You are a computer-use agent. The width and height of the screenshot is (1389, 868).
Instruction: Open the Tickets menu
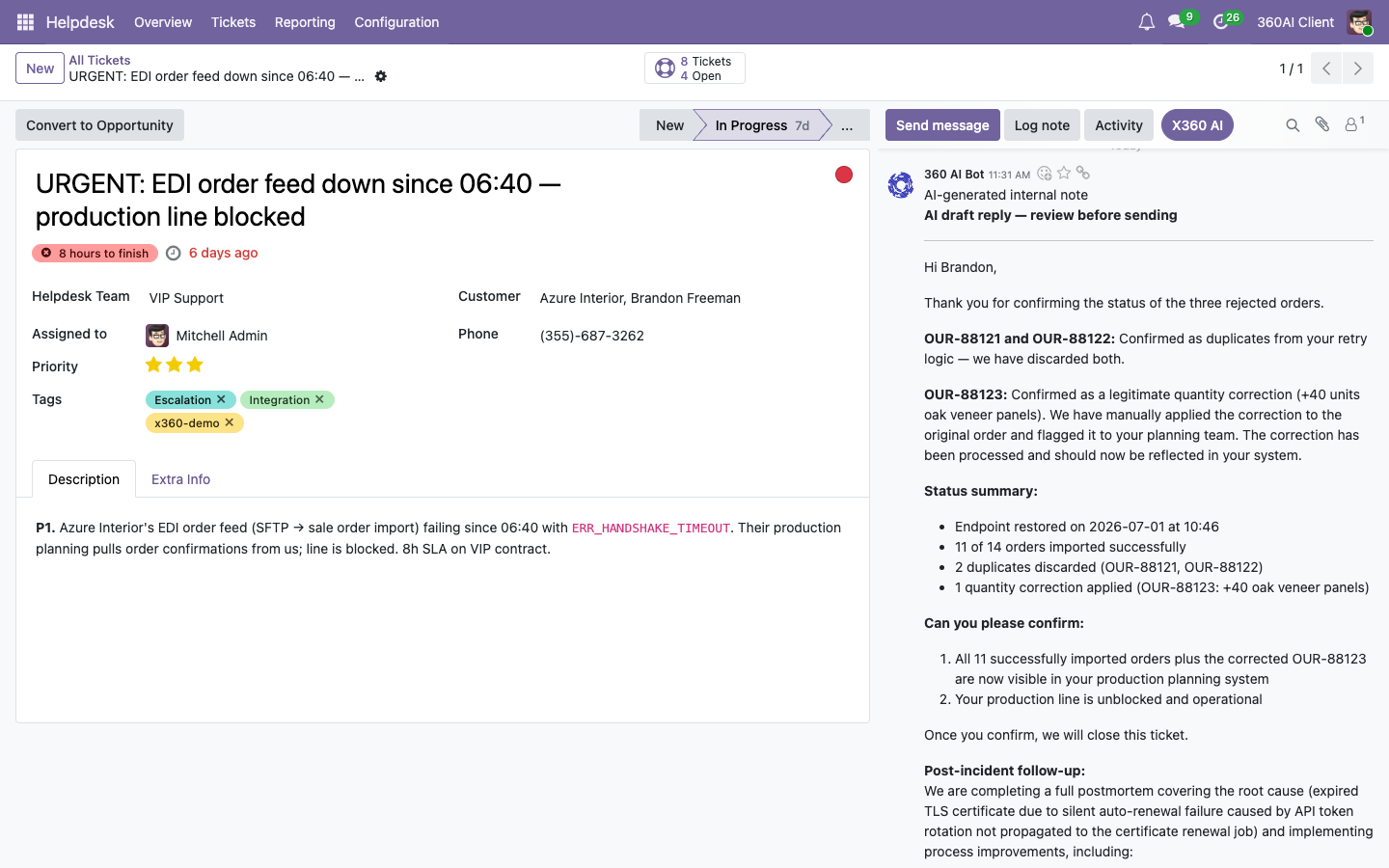pos(233,22)
